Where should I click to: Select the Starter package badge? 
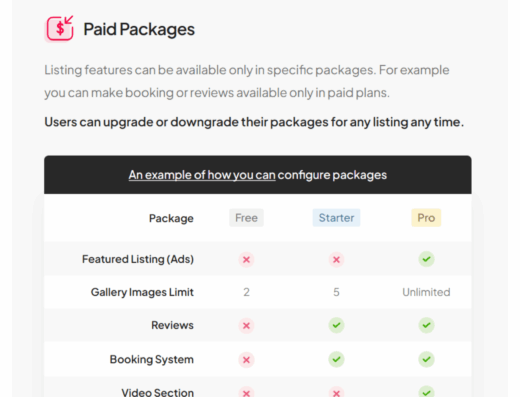point(336,218)
